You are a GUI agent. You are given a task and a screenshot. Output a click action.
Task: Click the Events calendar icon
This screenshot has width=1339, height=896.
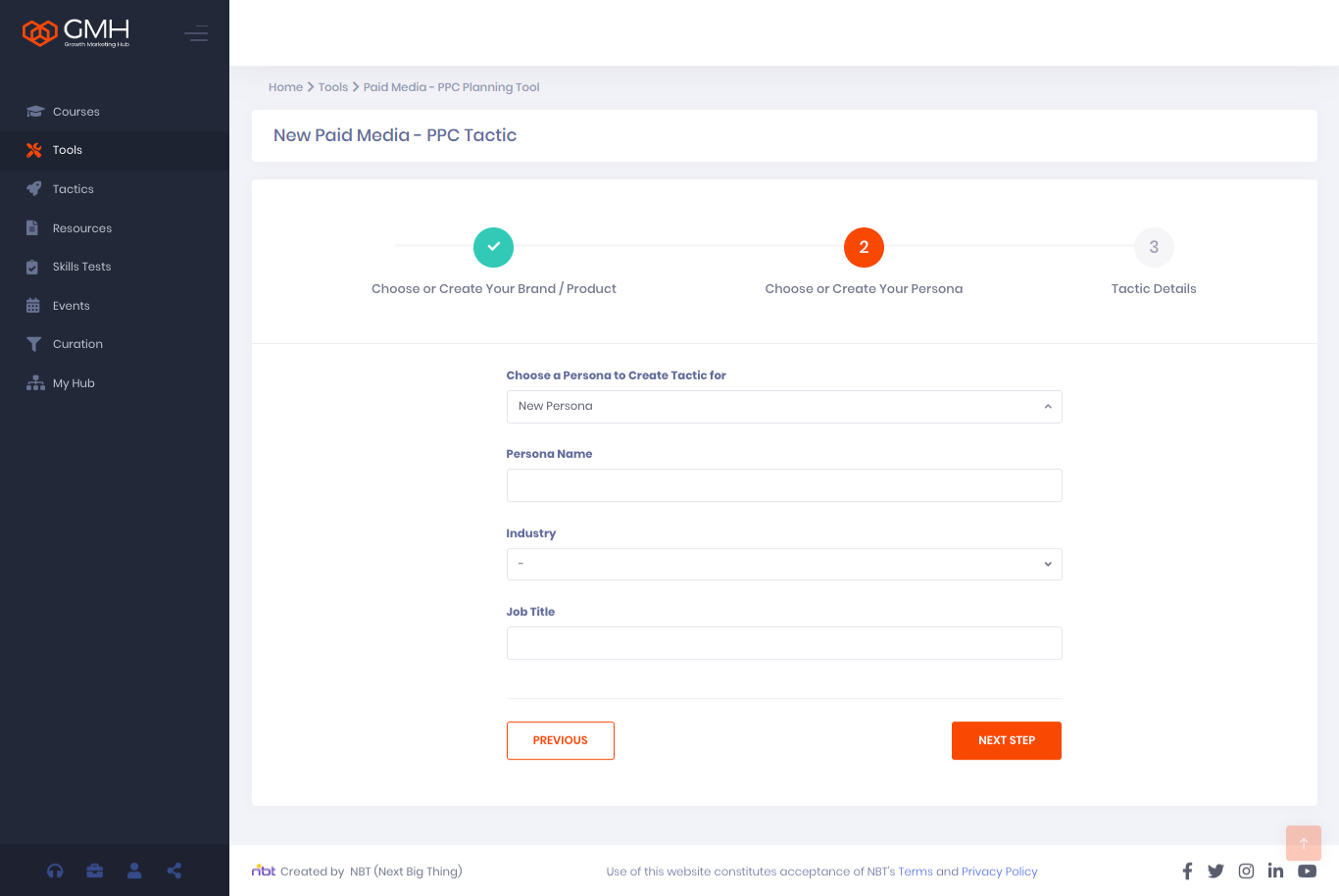click(x=33, y=306)
